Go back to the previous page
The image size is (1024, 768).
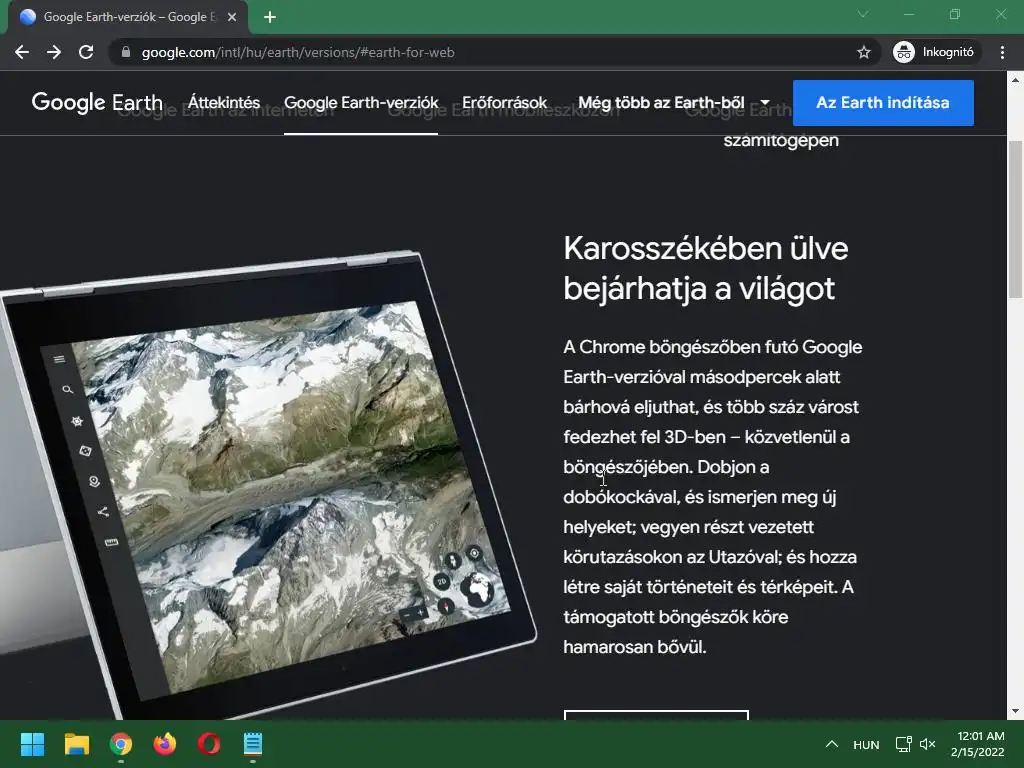coord(22,52)
